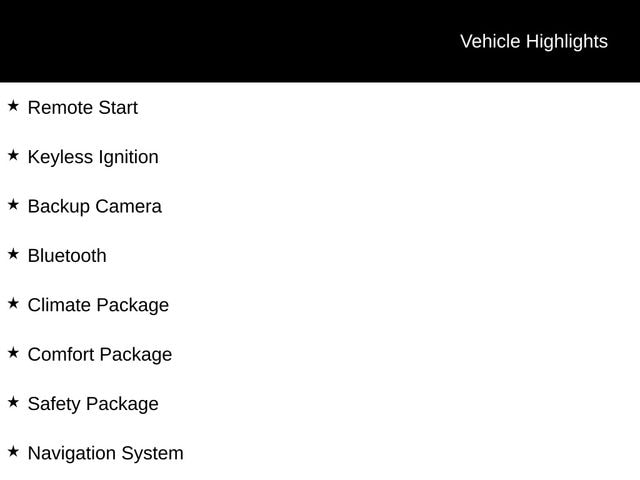Select the Climate Package entry
The width and height of the screenshot is (640, 480).
[x=98, y=305]
